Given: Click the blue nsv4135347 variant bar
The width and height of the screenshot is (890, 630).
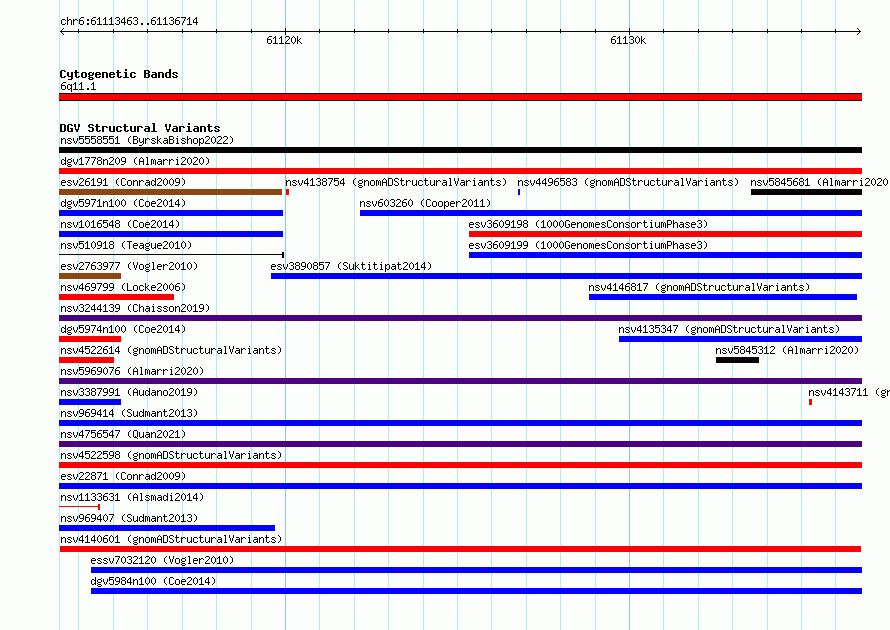Looking at the screenshot, I should 740,339.
